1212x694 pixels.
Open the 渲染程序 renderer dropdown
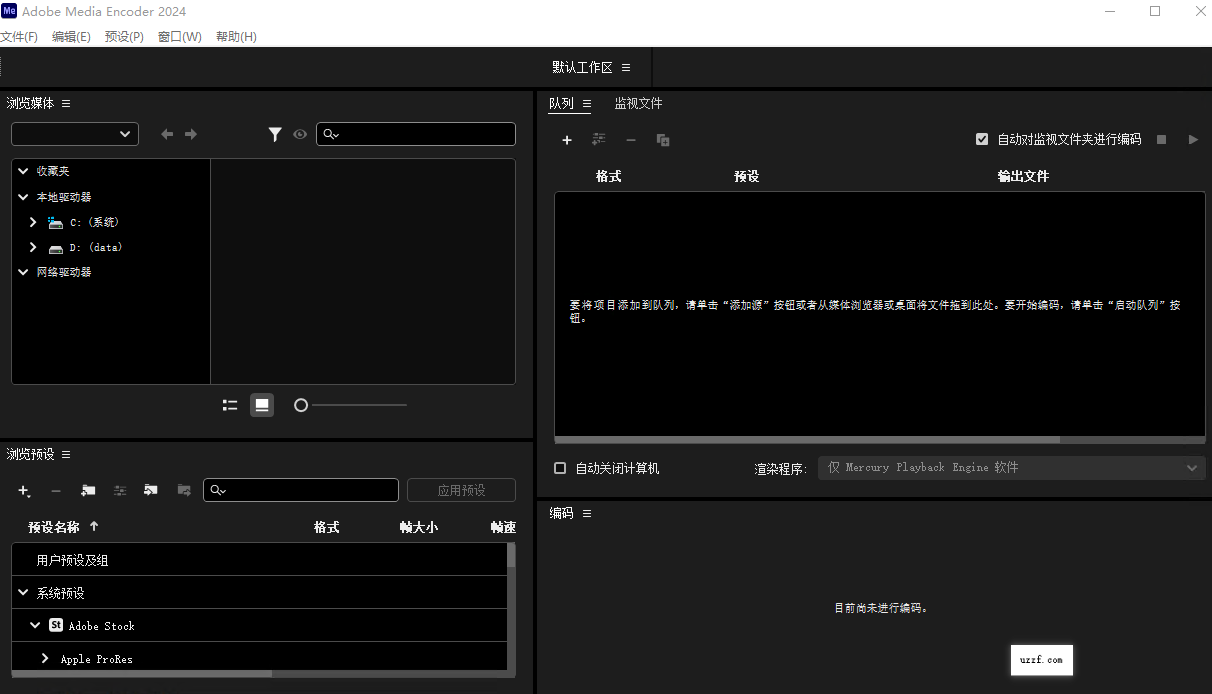[x=1192, y=467]
